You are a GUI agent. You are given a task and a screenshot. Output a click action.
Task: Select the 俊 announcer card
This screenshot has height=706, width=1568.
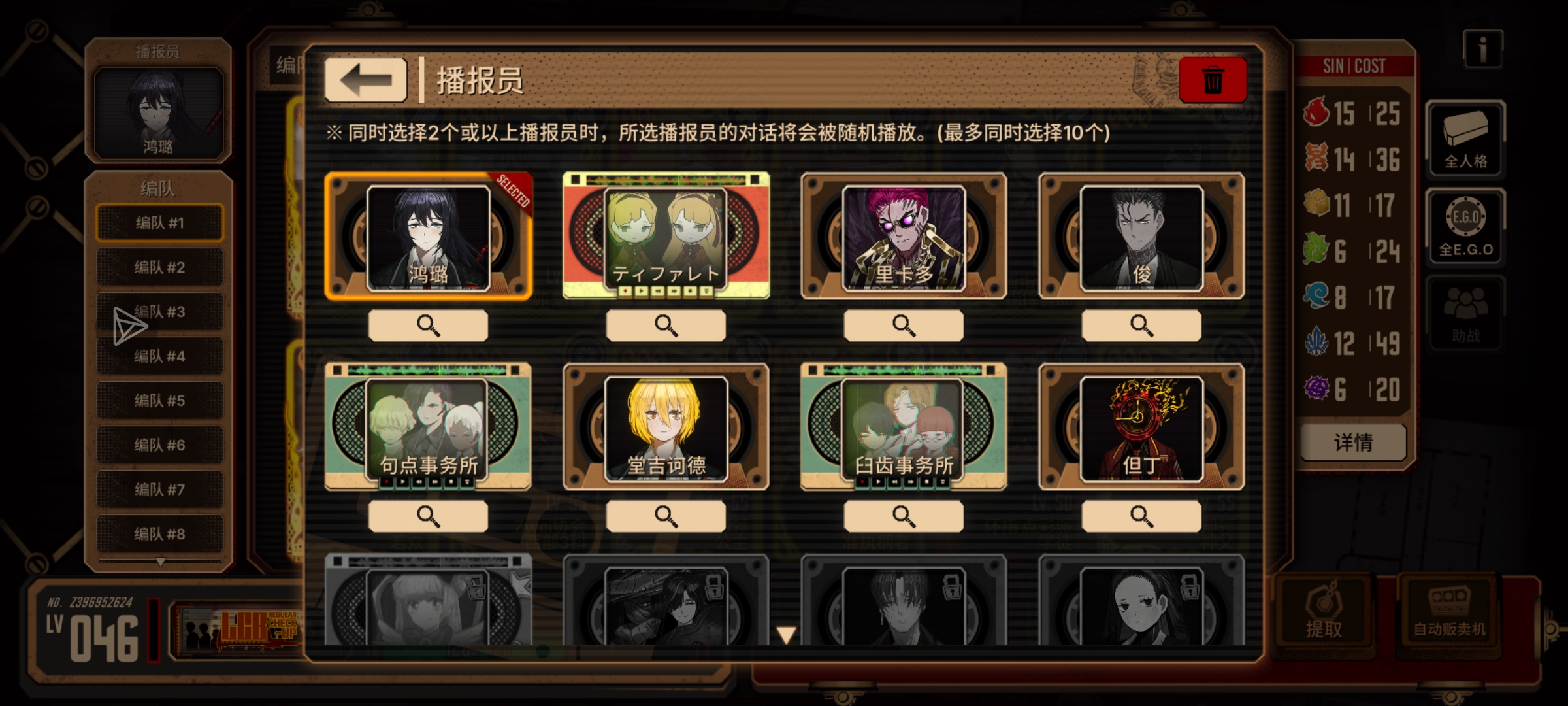coord(1141,237)
